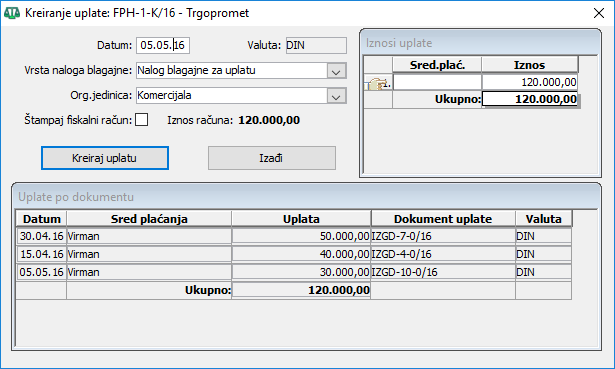This screenshot has height=369, width=615.
Task: Click the empty Sred.plać. cell
Action: click(x=437, y=82)
